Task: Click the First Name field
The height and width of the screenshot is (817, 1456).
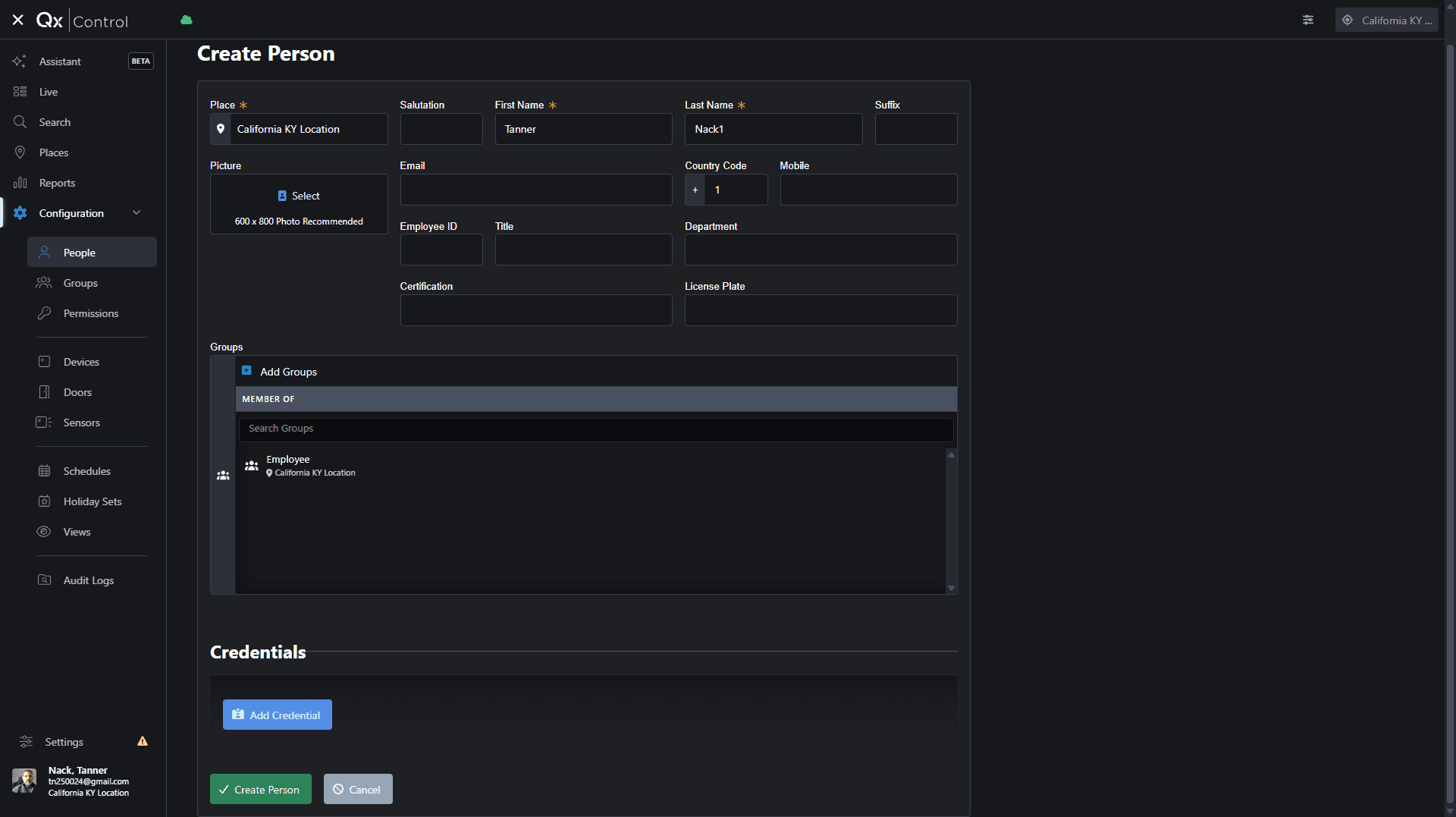Action: (x=583, y=129)
